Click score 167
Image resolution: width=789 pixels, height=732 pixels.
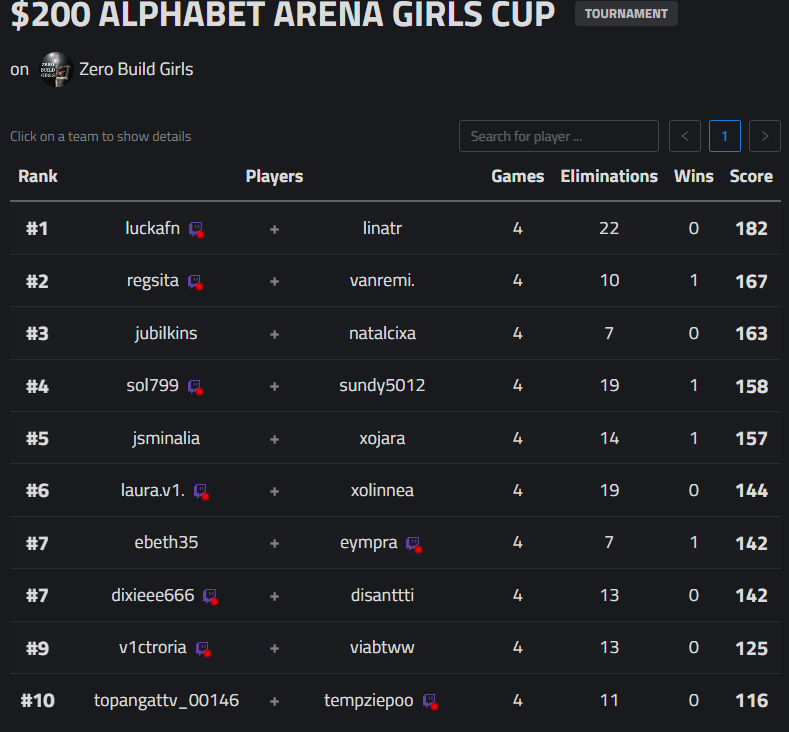pos(751,281)
